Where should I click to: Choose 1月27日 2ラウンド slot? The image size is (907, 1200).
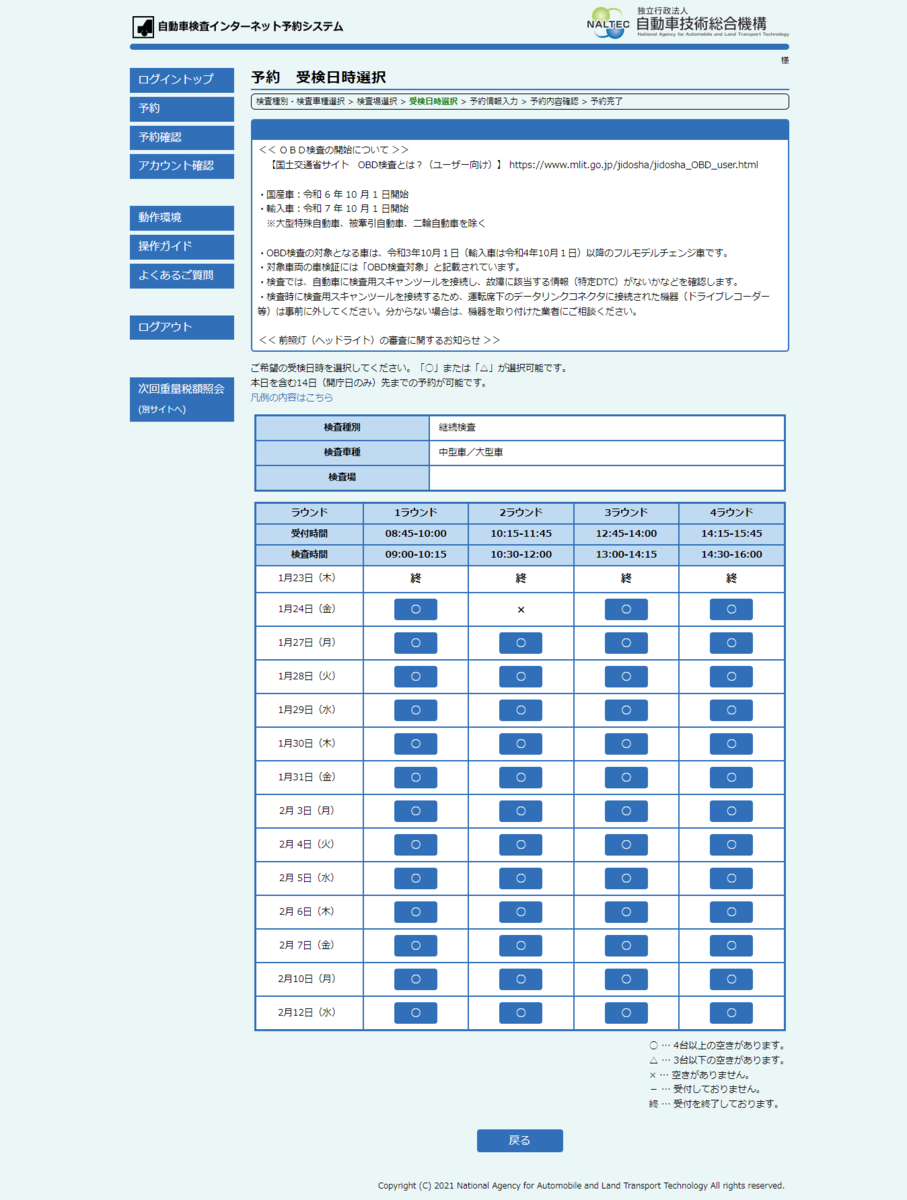pos(521,643)
